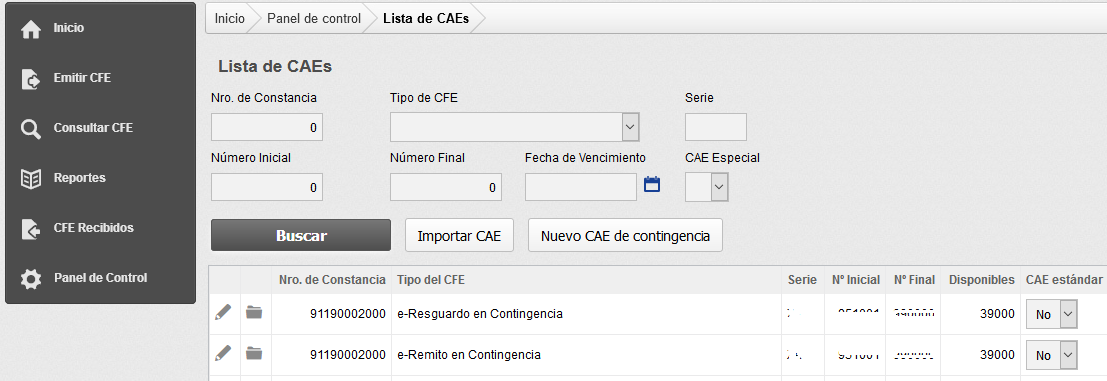Viewport: 1107px width, 381px height.
Task: Click the Buscar button
Action: (x=301, y=235)
